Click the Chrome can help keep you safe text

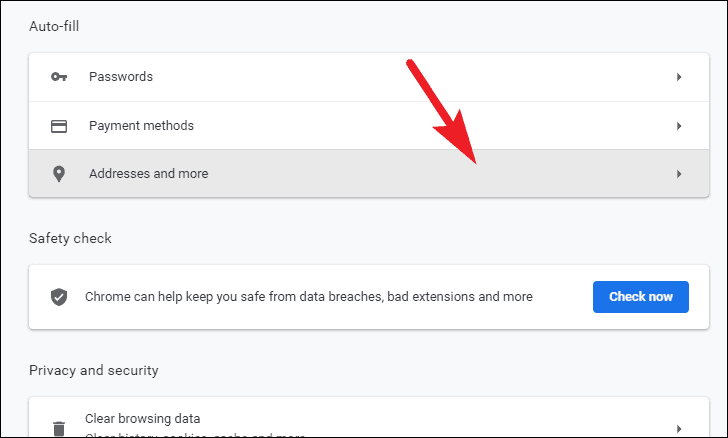tap(309, 297)
